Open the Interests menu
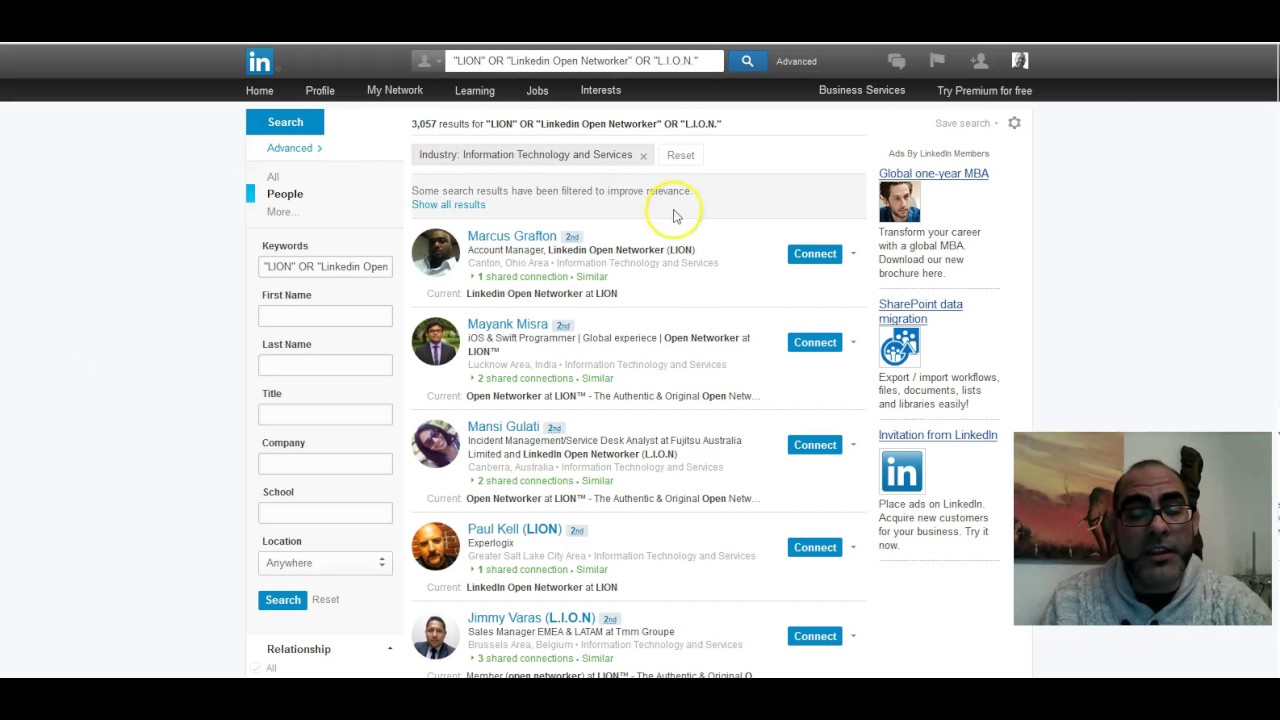The image size is (1280, 720). click(x=601, y=90)
